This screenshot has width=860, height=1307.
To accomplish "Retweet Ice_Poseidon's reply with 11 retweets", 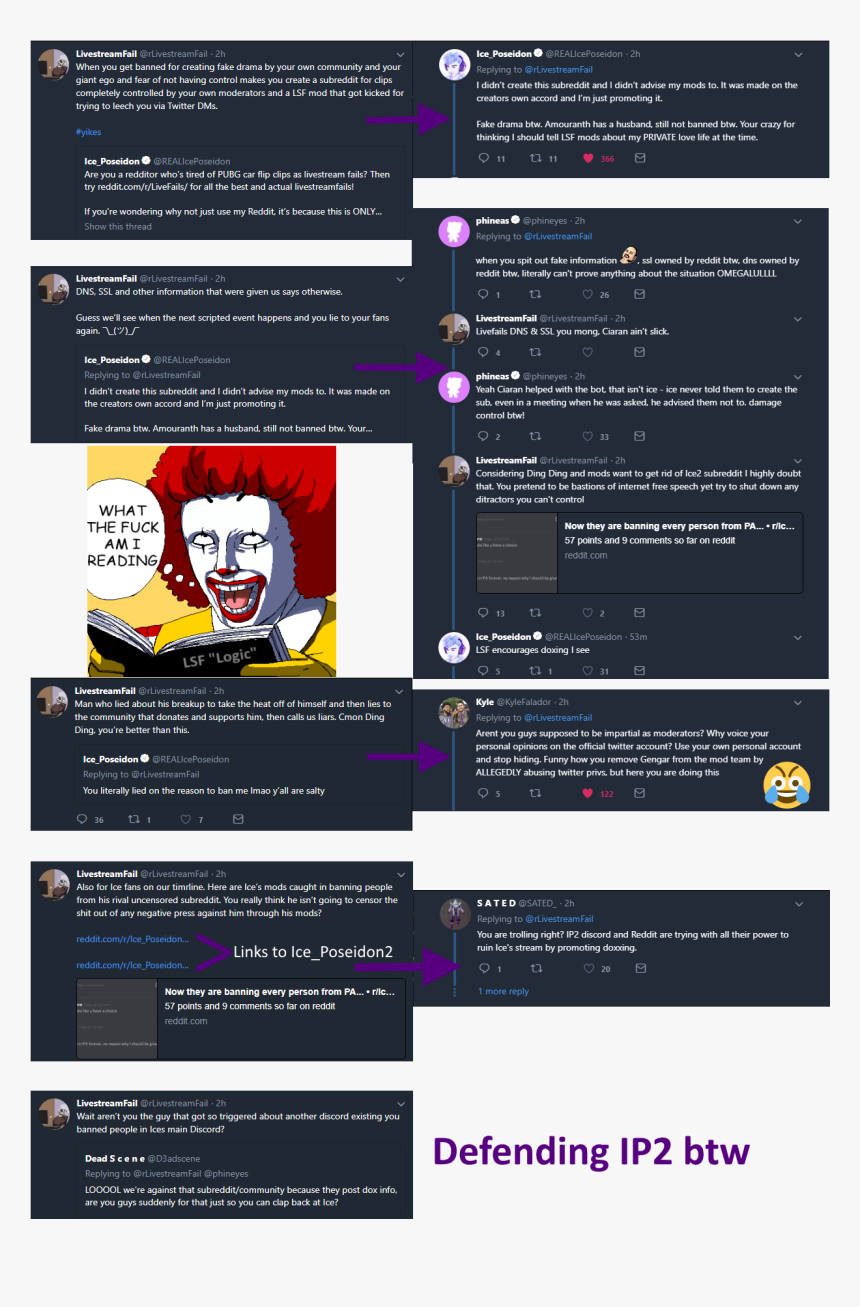I will [x=535, y=158].
